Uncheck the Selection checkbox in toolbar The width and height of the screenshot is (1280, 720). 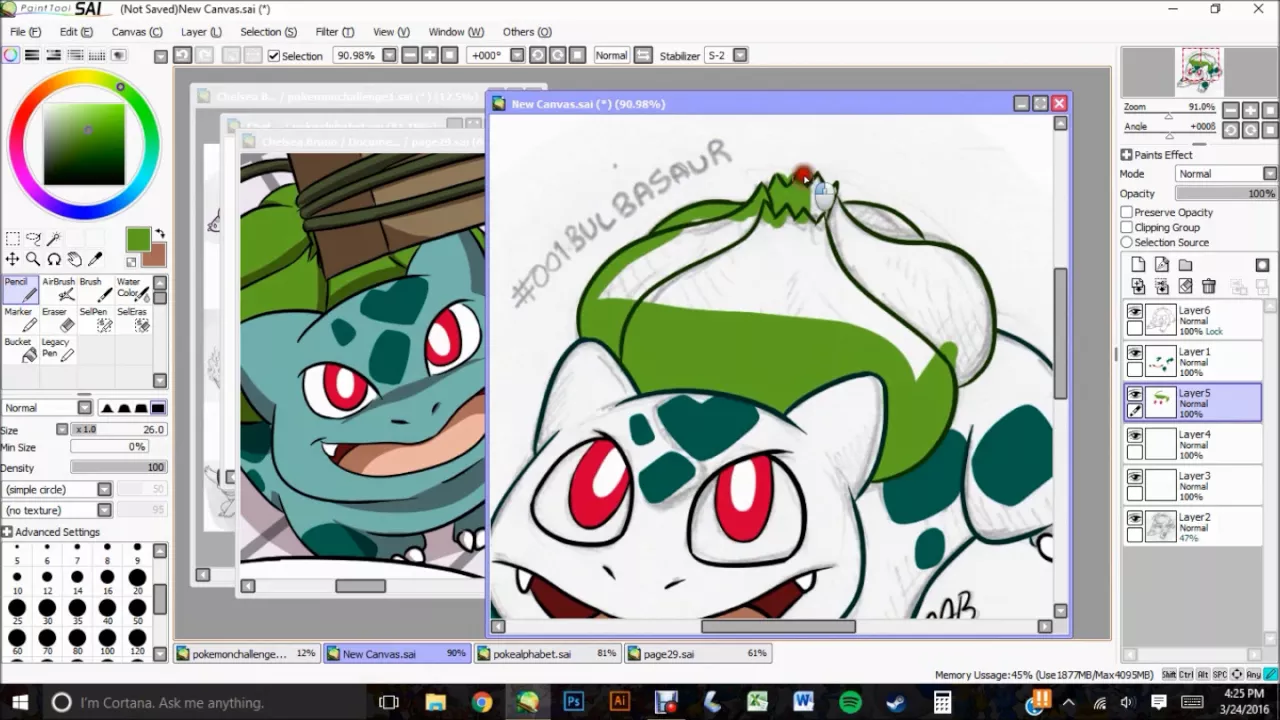click(x=274, y=56)
